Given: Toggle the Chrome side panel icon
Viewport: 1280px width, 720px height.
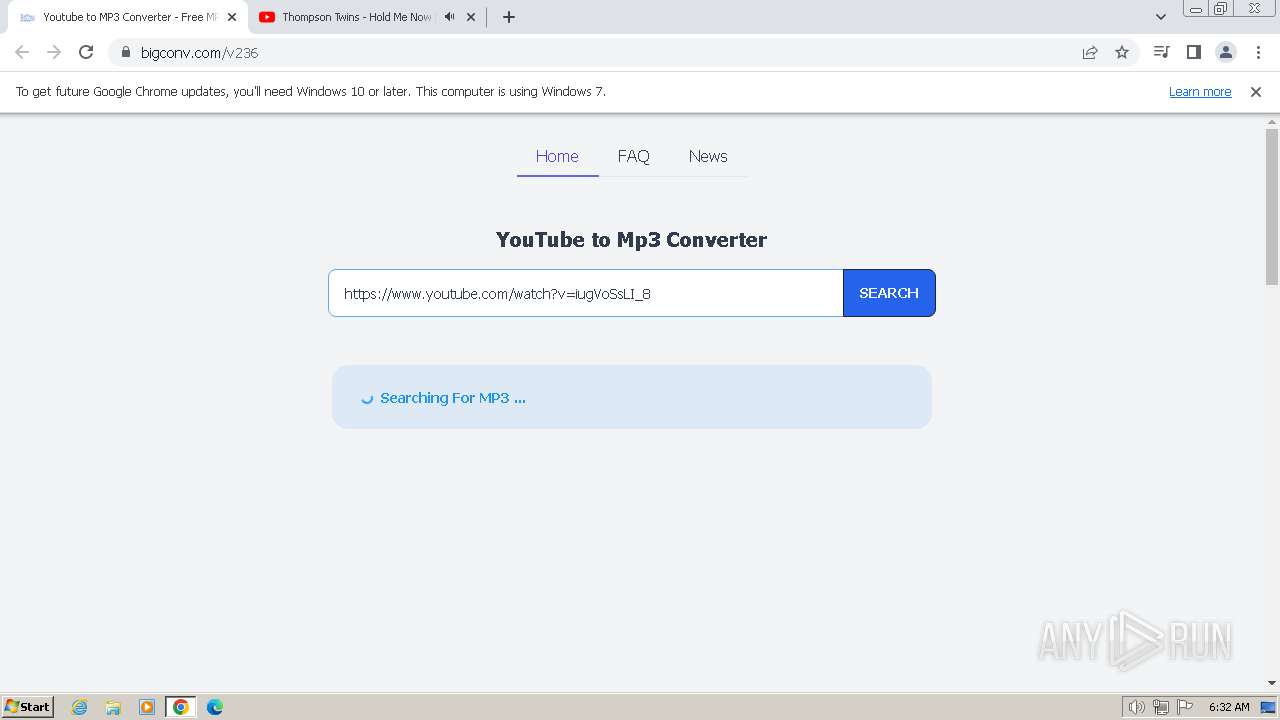Looking at the screenshot, I should [1193, 52].
